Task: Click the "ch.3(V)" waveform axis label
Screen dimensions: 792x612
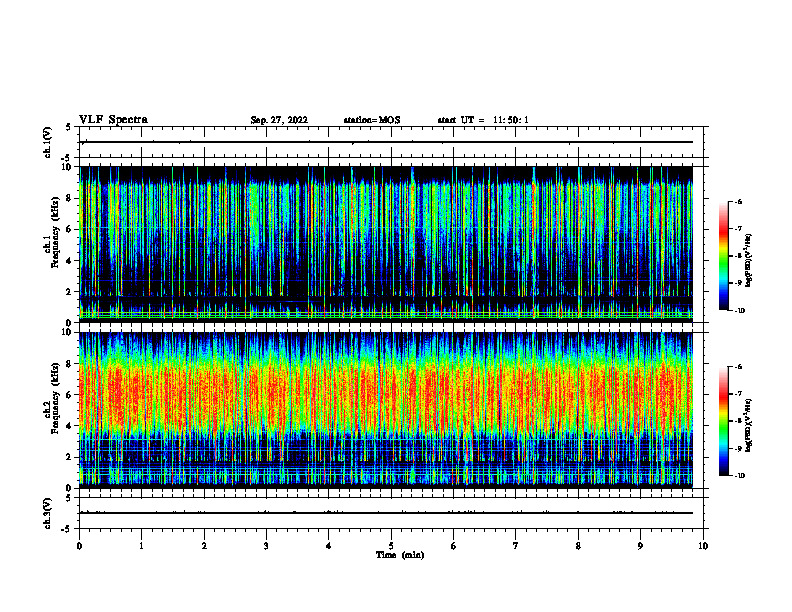Action: pyautogui.click(x=47, y=513)
